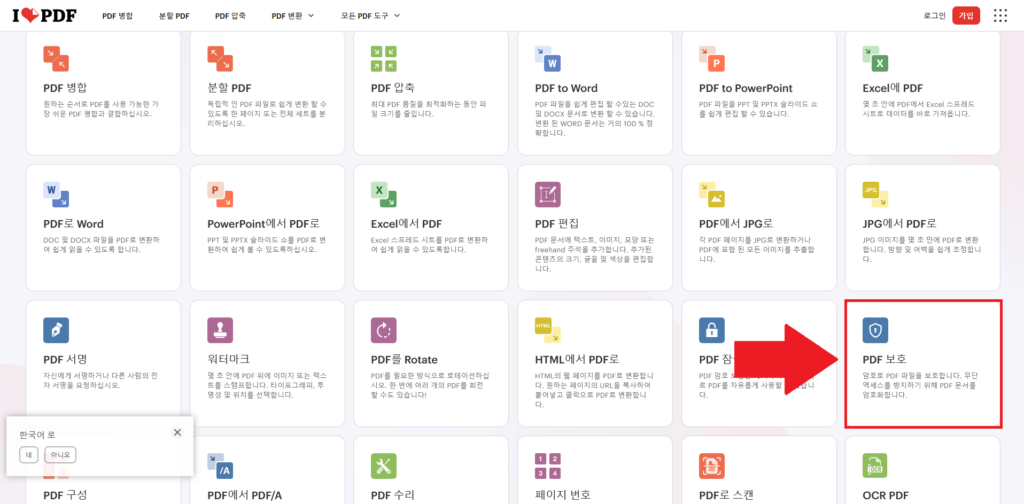The height and width of the screenshot is (504, 1024).
Task: Click the 로그인 login link
Action: [x=935, y=16]
